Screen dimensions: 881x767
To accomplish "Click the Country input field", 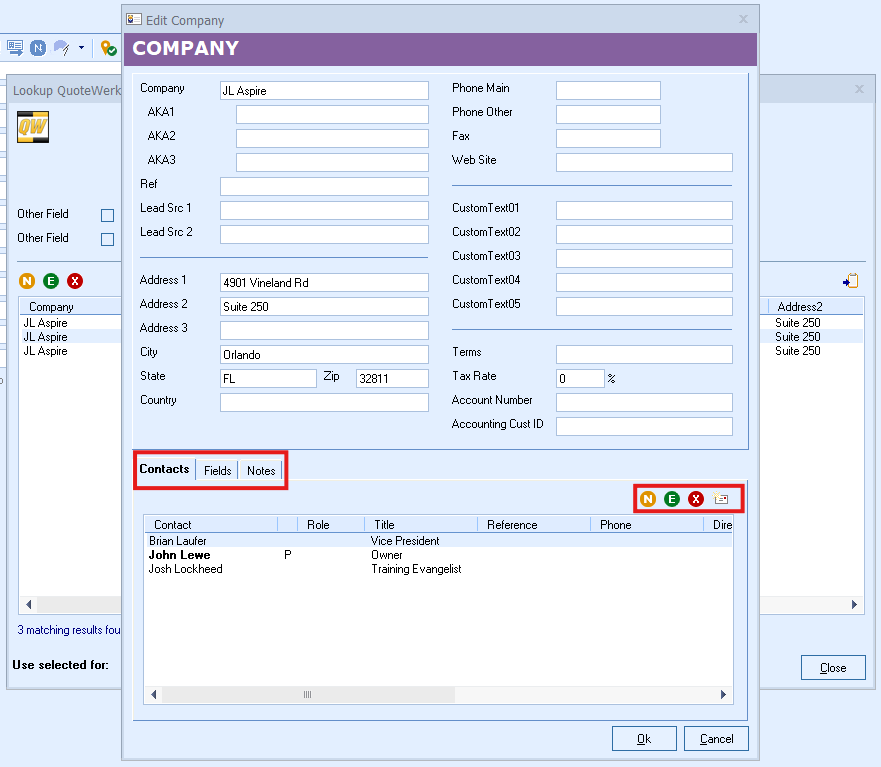I will click(324, 402).
